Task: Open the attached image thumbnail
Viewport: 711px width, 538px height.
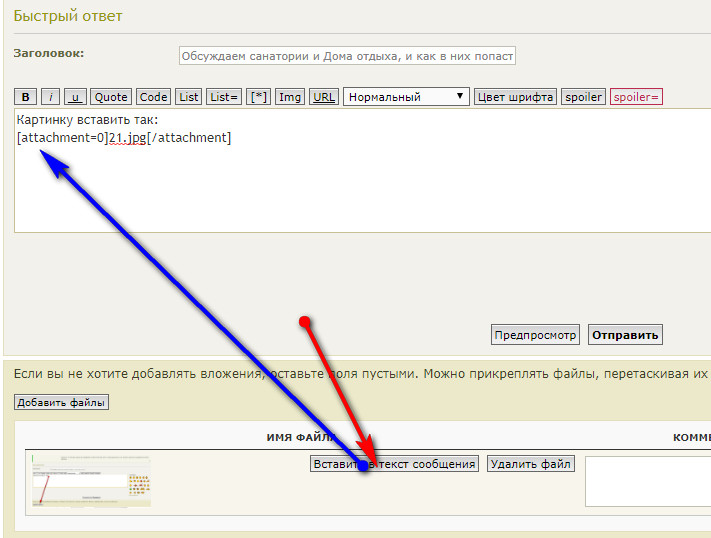Action: pyautogui.click(x=90, y=480)
